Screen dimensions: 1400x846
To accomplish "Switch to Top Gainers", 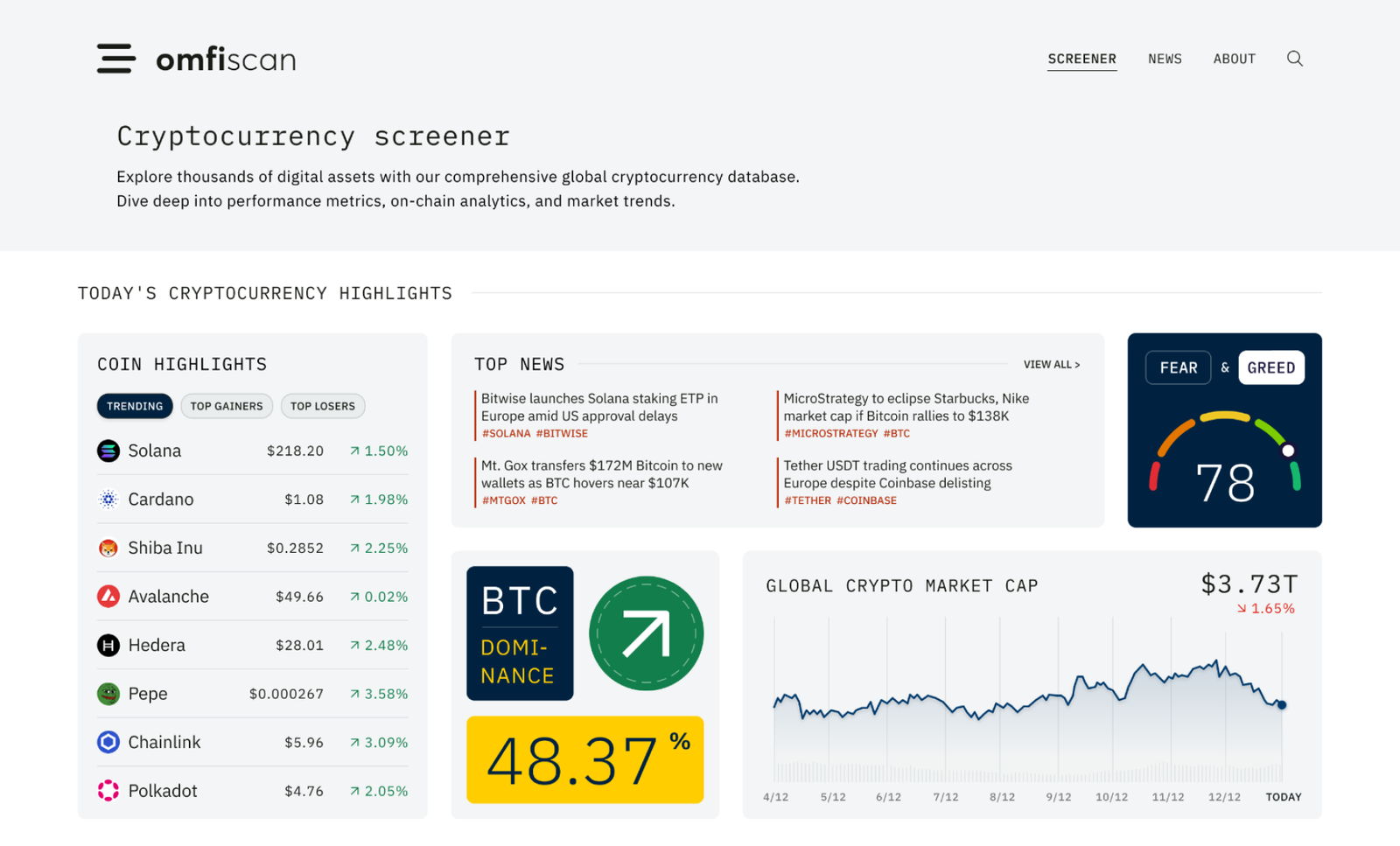I will click(227, 406).
